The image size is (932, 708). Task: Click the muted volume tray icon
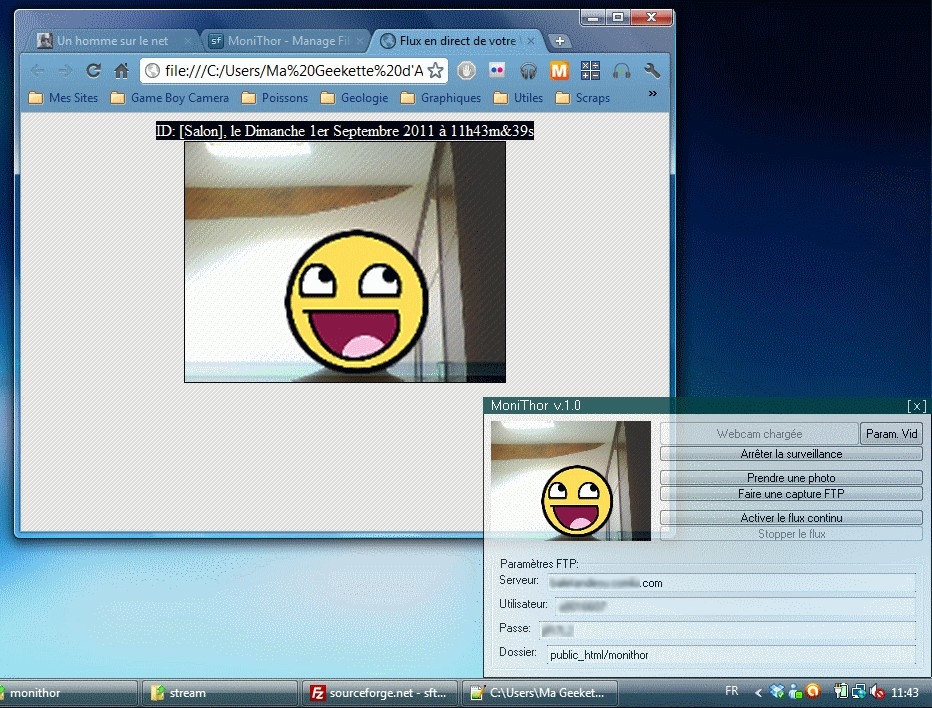click(877, 692)
